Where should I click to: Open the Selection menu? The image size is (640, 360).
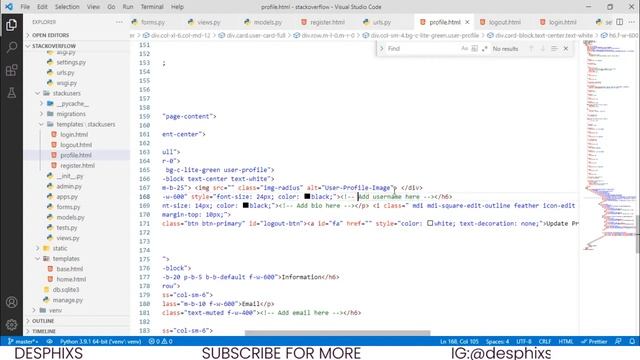[x=67, y=7]
